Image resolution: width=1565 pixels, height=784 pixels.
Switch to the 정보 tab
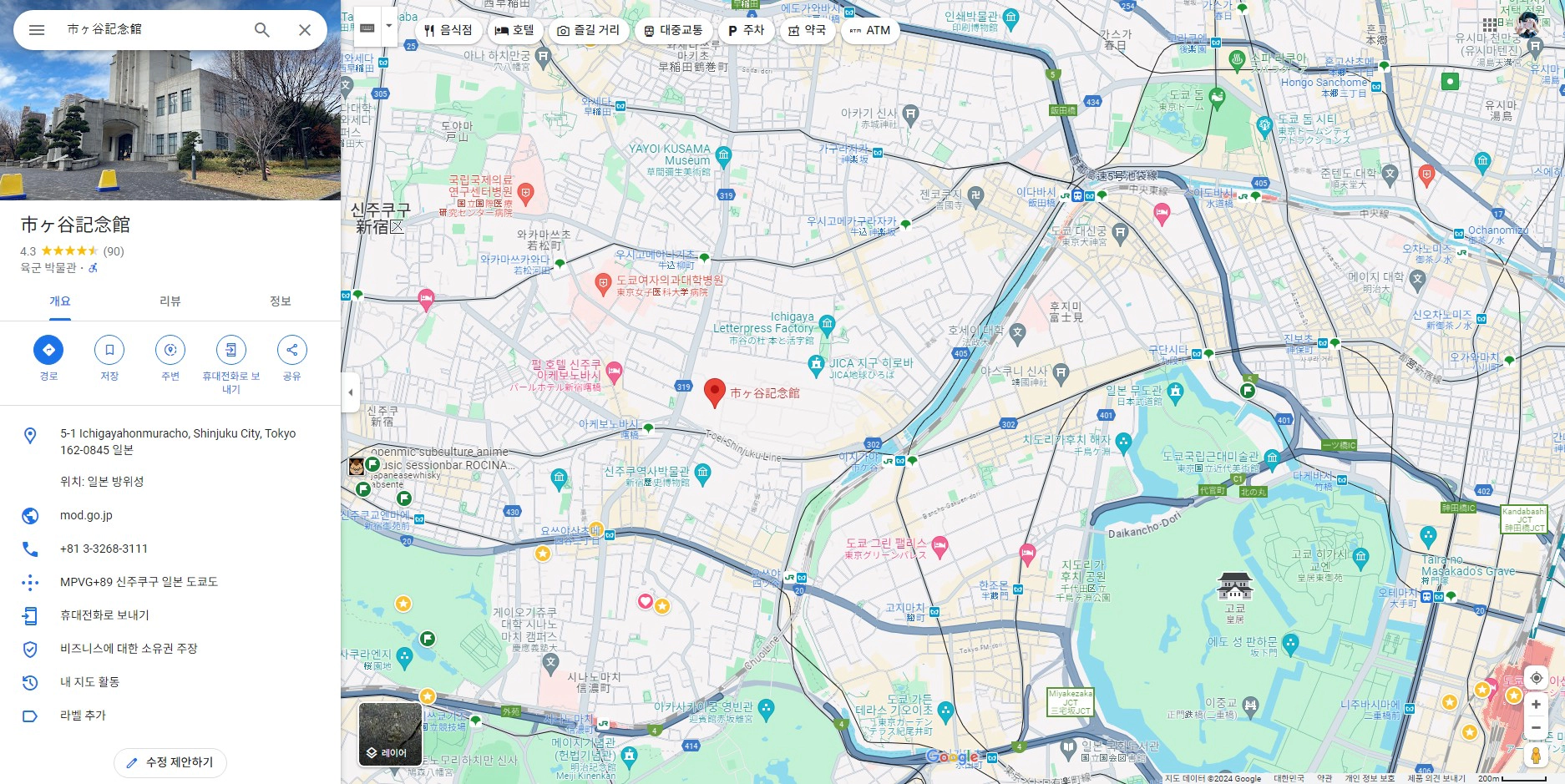281,301
